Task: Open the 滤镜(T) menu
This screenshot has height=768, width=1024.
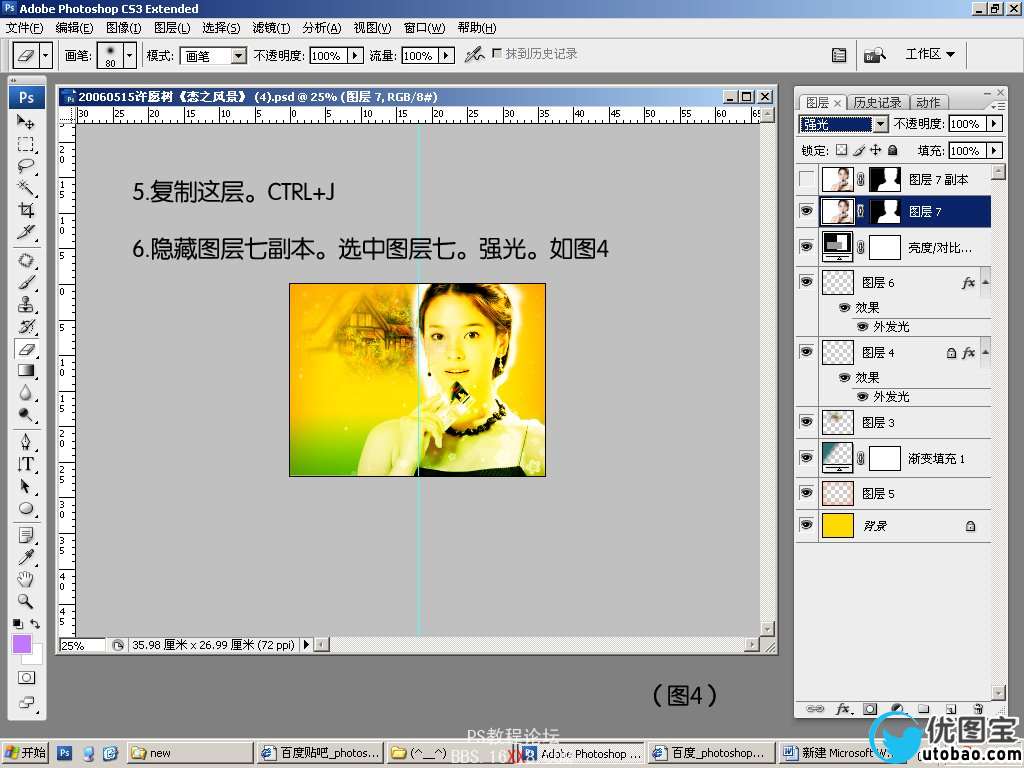Action: tap(271, 28)
